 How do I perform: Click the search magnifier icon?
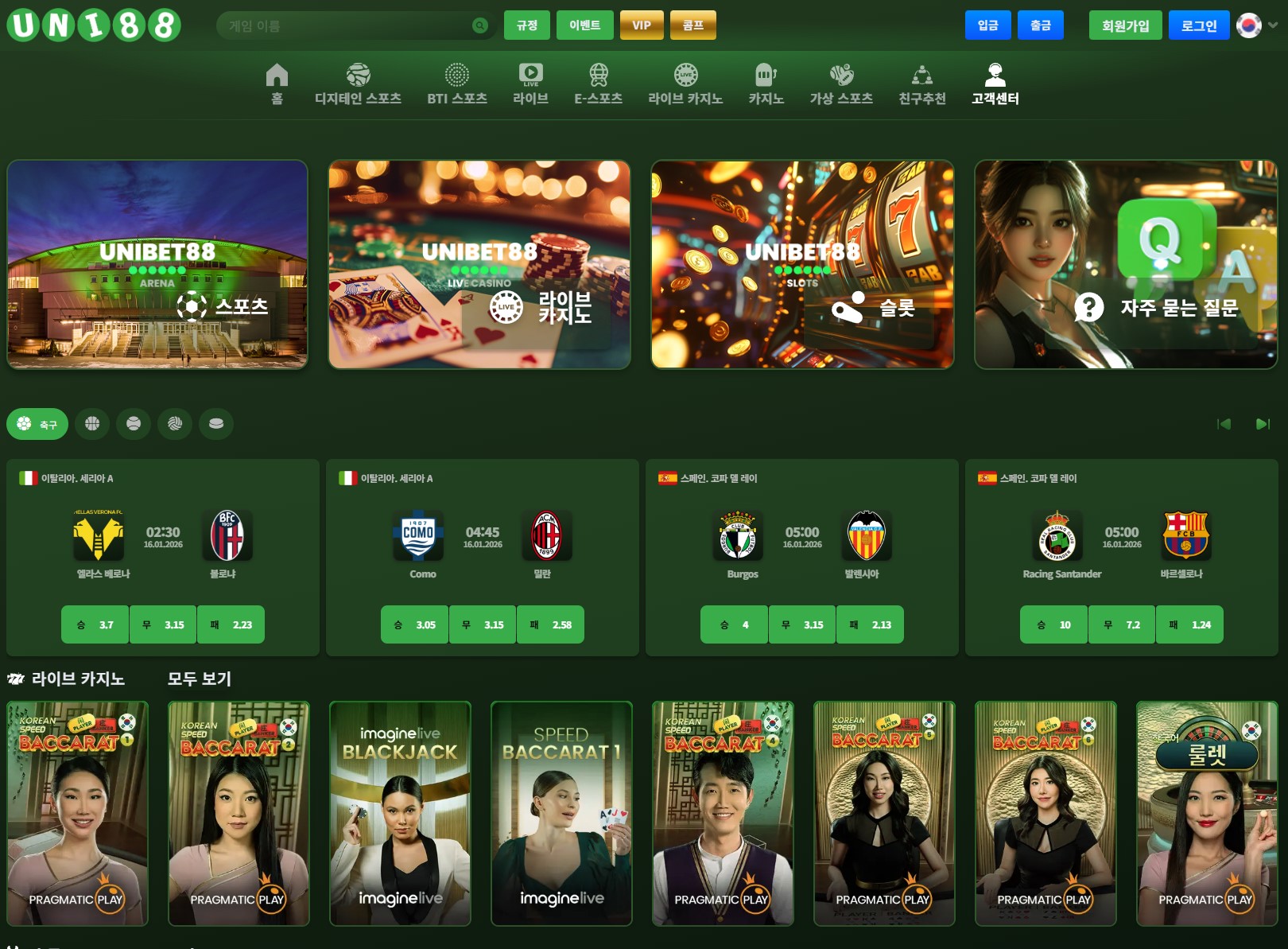[479, 25]
